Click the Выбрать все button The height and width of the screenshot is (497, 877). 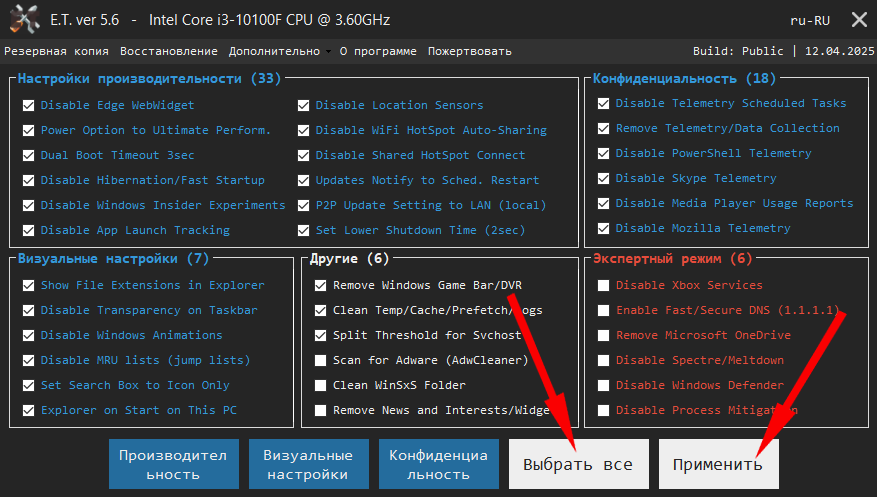point(578,464)
